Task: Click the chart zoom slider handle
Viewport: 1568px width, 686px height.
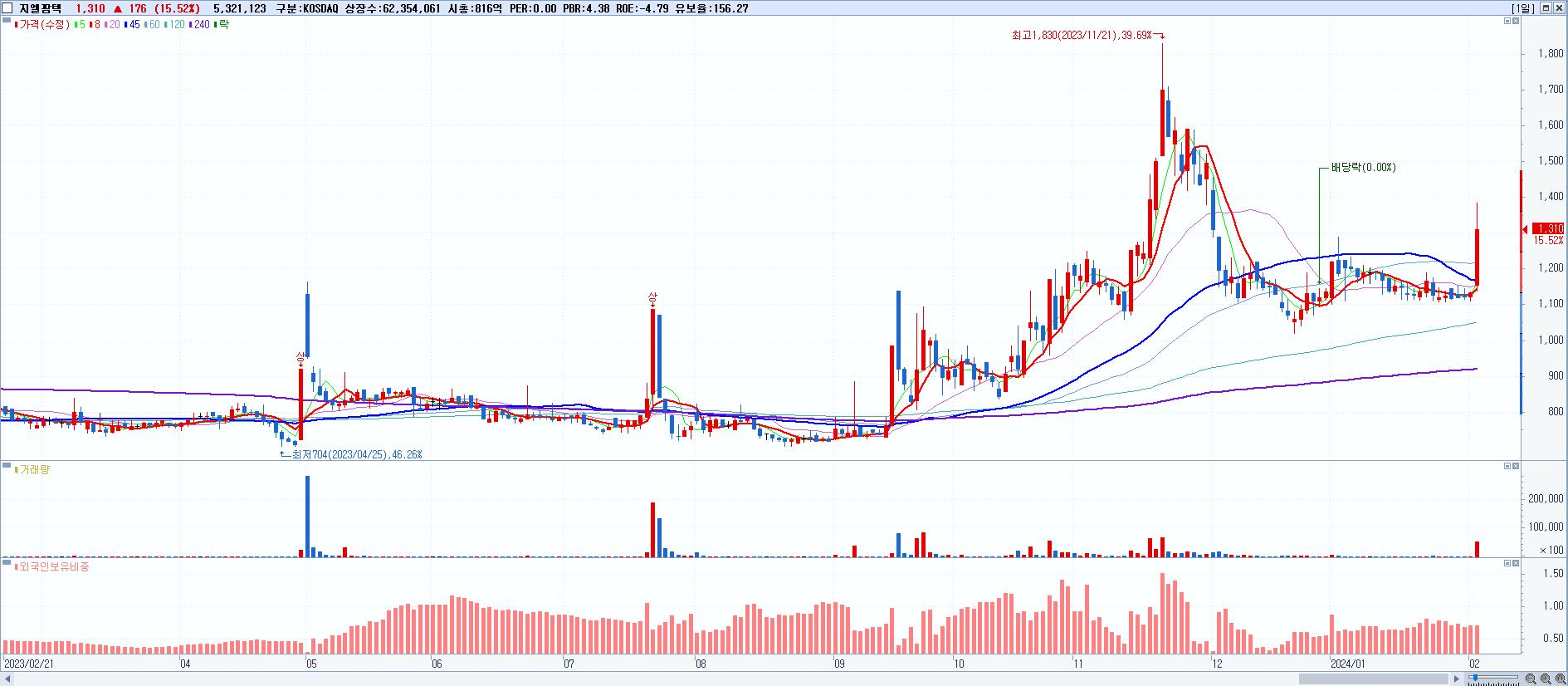Action: tap(1475, 678)
